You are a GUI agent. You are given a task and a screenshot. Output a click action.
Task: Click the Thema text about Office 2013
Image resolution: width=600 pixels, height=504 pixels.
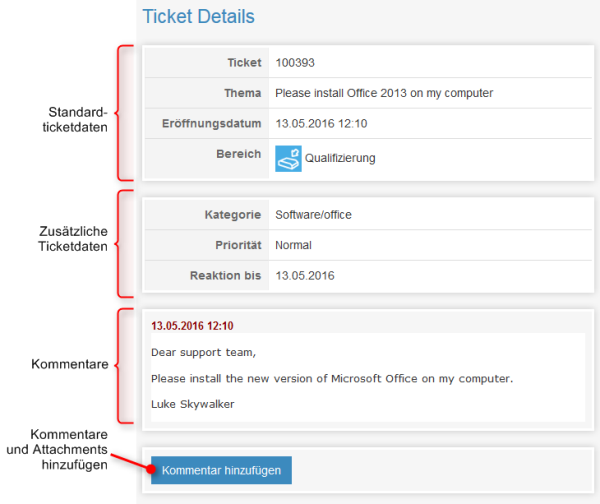(384, 93)
